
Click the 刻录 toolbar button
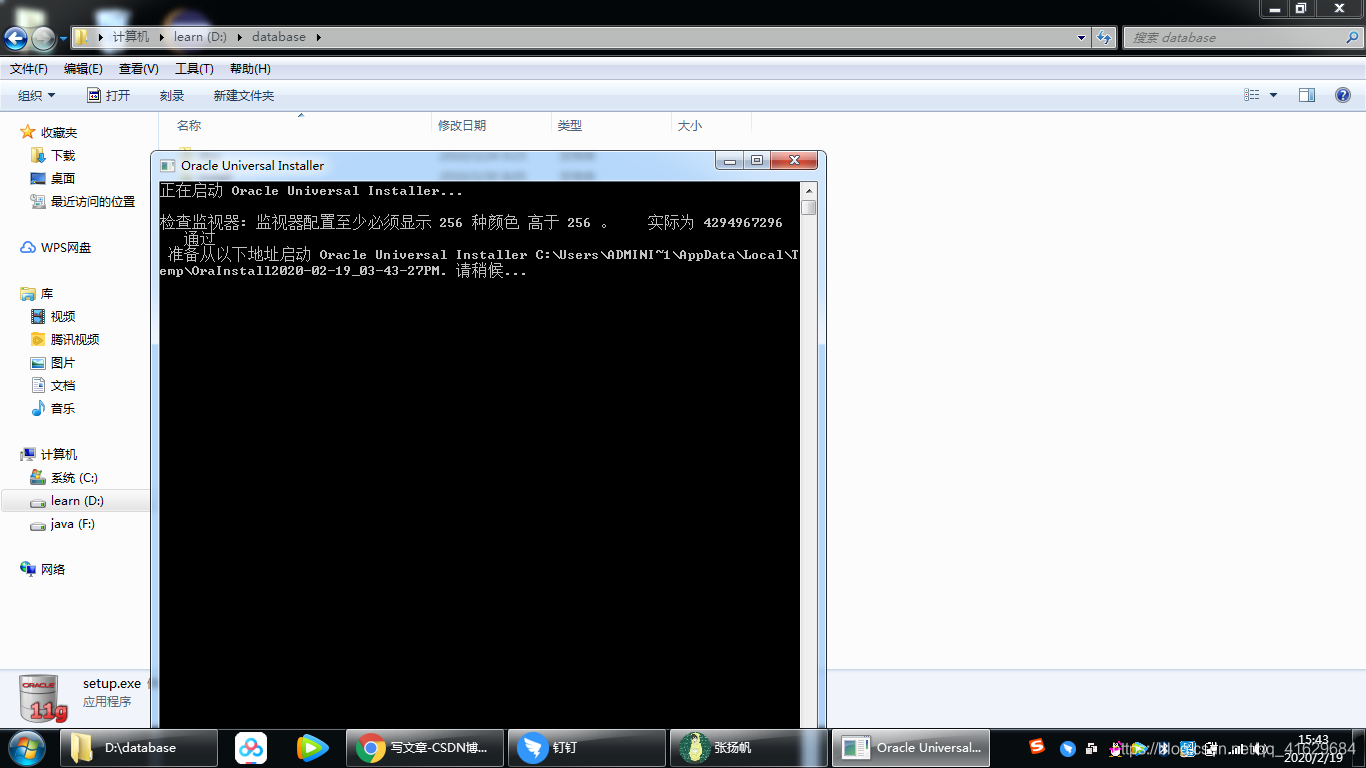tap(172, 96)
